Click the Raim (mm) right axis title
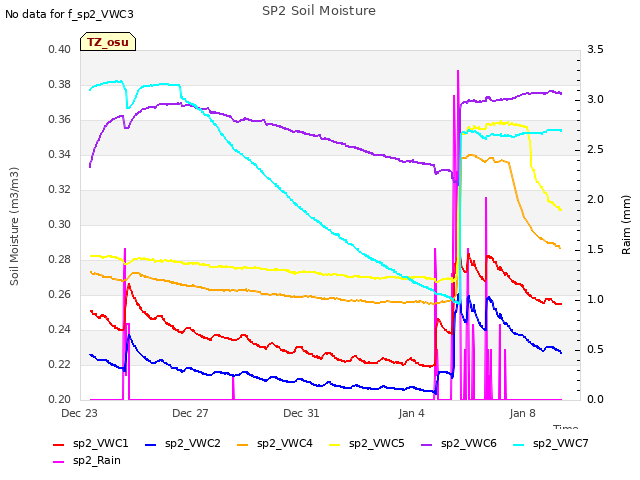 coord(626,225)
